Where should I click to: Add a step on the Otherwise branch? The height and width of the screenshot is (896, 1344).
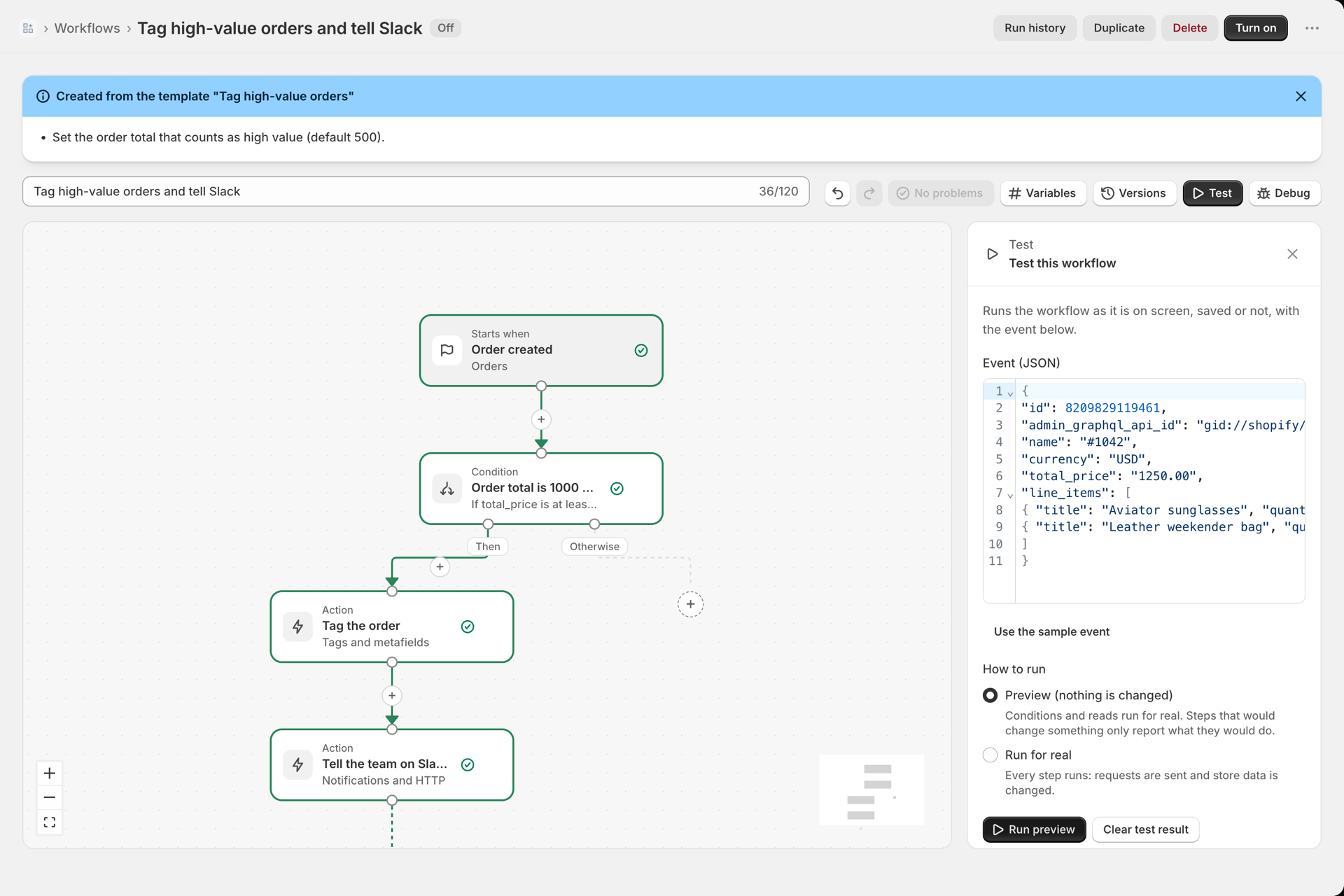689,604
